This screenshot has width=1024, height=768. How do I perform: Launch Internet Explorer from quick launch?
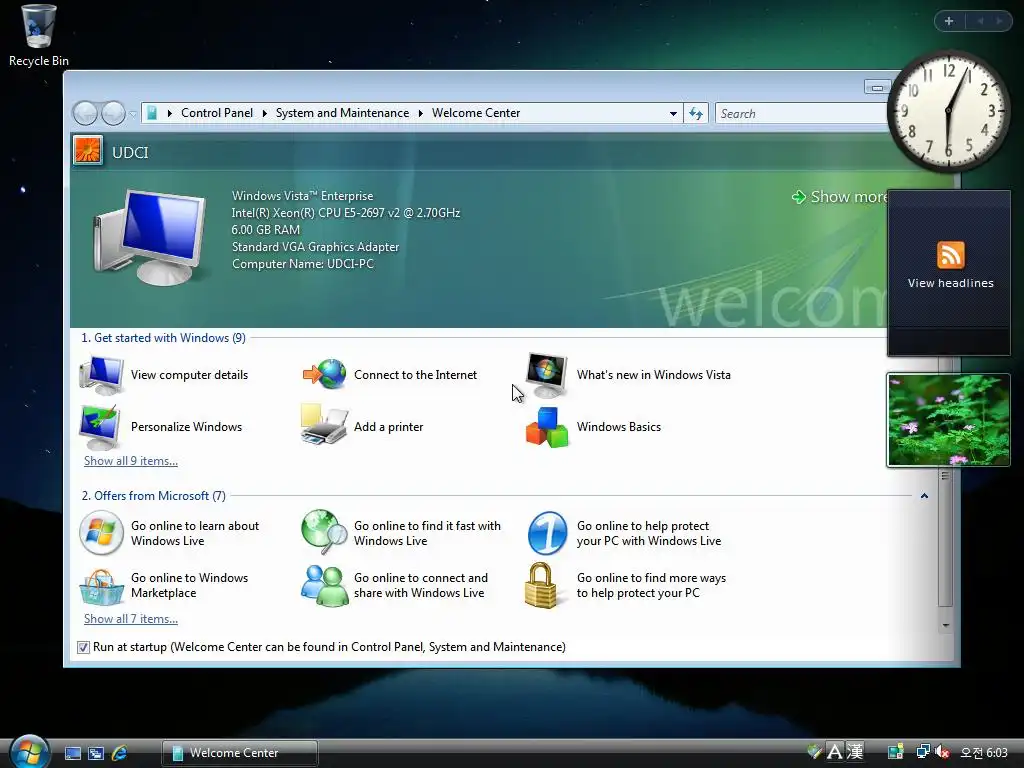pos(120,753)
